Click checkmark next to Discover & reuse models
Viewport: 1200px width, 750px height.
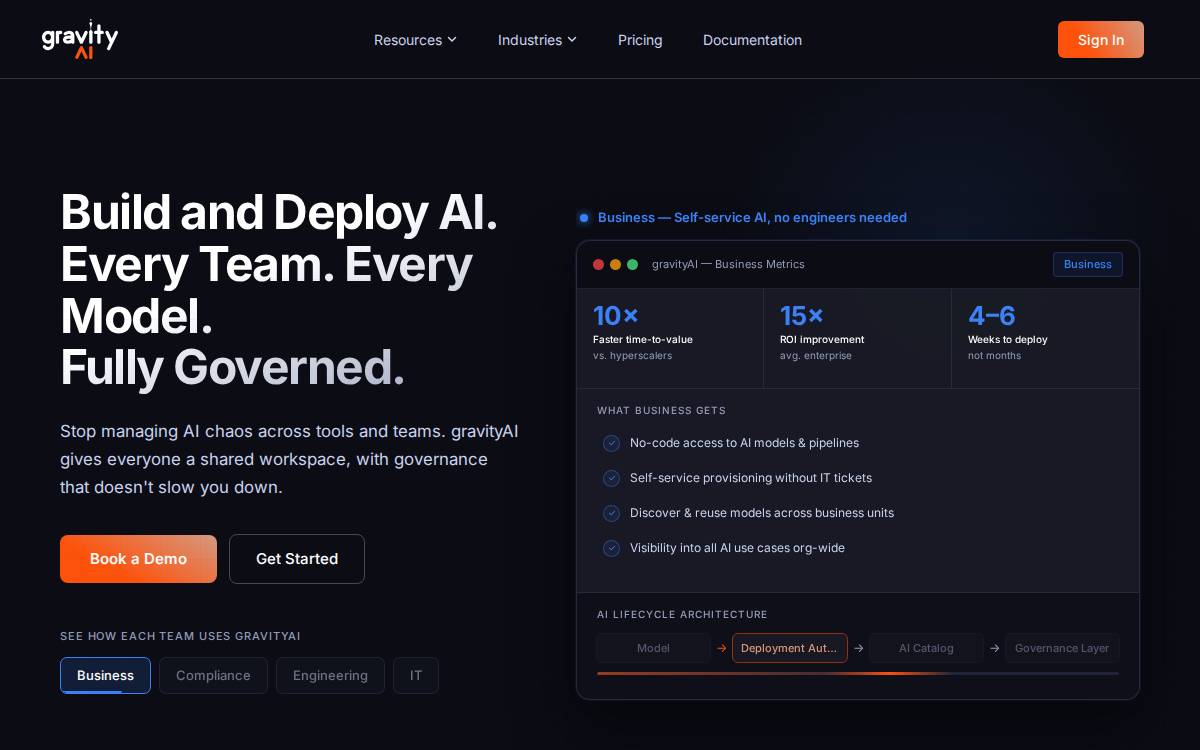click(611, 513)
